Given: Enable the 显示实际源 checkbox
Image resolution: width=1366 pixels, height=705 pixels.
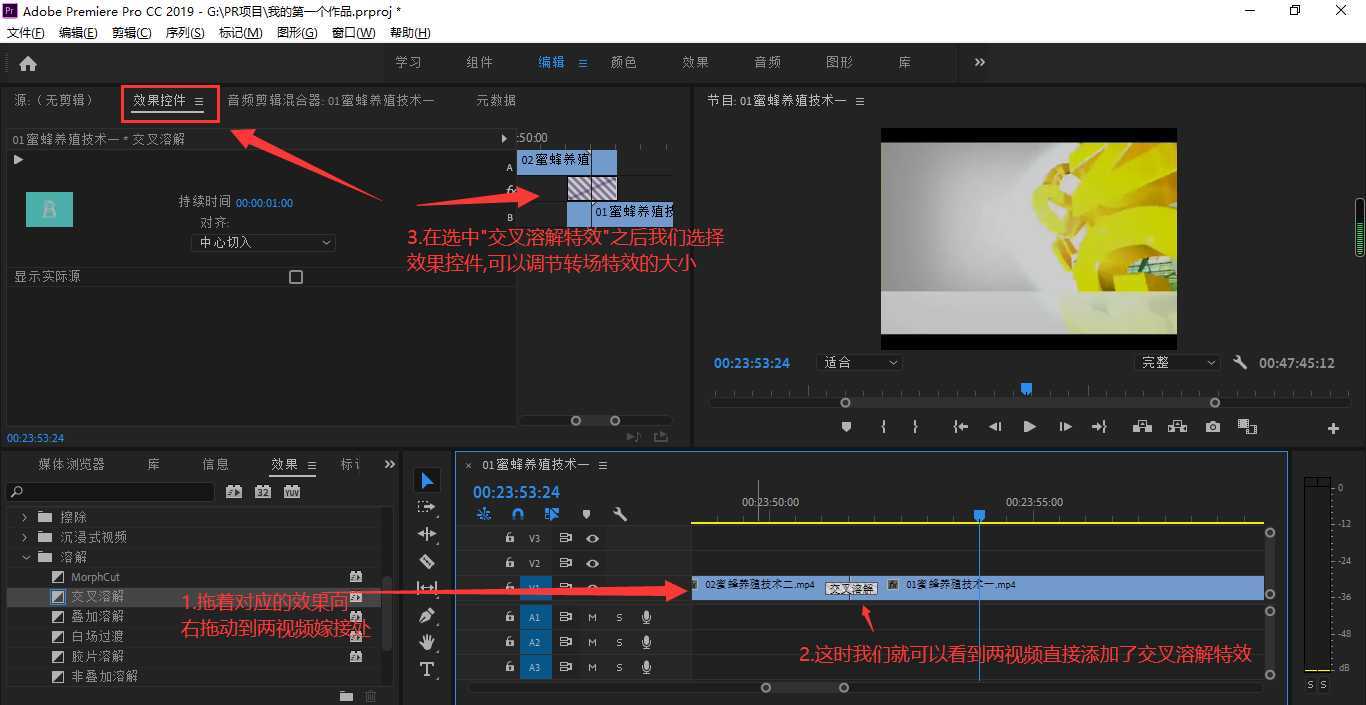Looking at the screenshot, I should coord(295,277).
